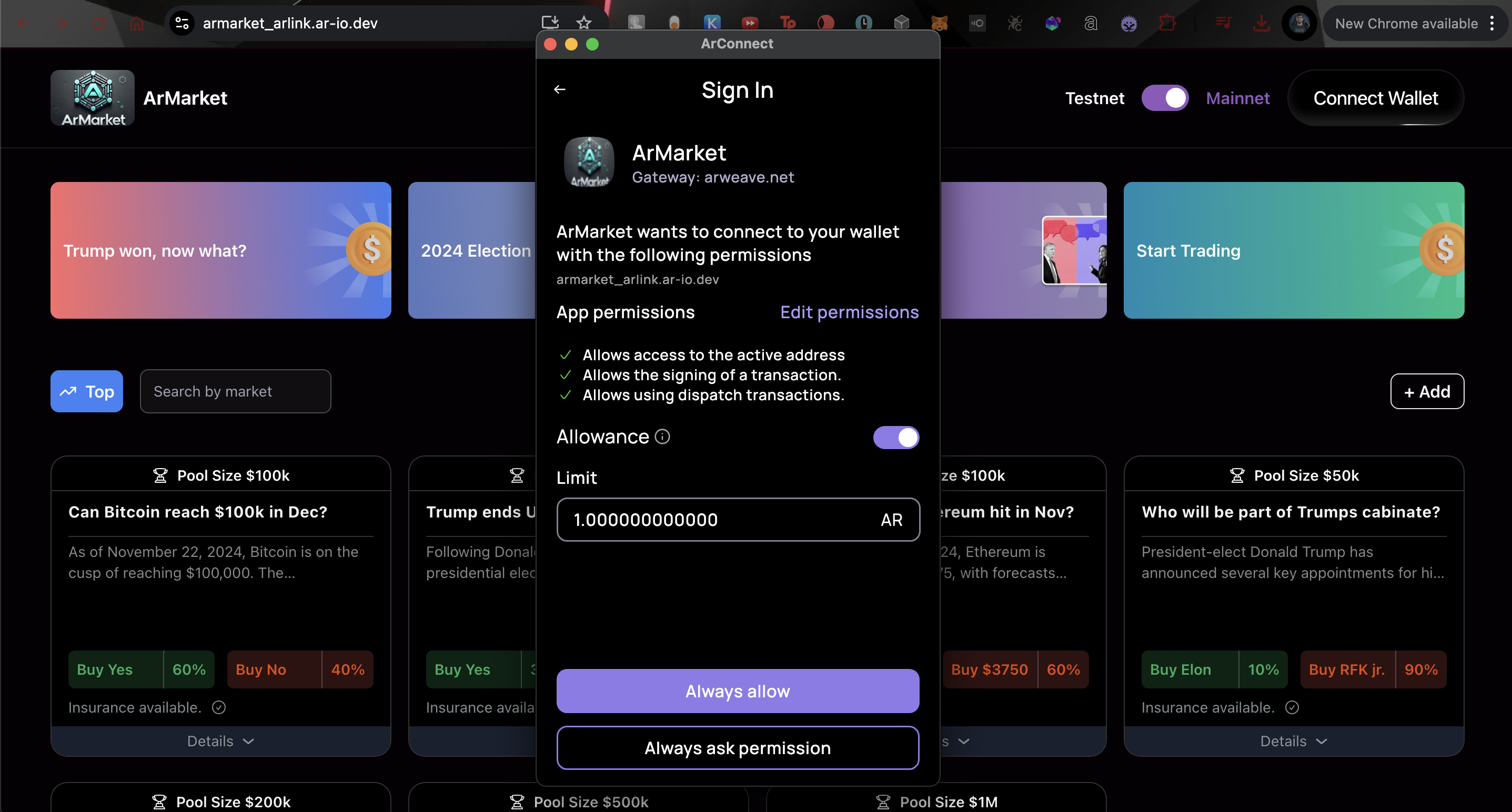Select the Top markets tab
Screen dimensions: 1512x812
[87, 391]
